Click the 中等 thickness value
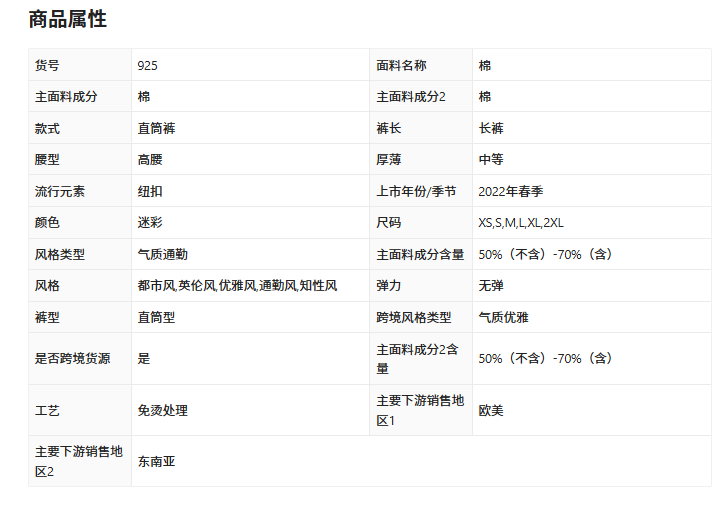The height and width of the screenshot is (506, 715). pyautogui.click(x=491, y=160)
